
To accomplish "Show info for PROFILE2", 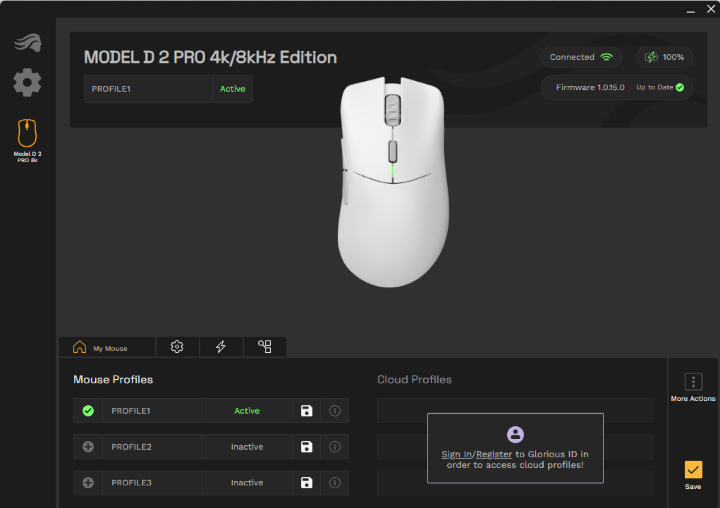I will [x=335, y=446].
